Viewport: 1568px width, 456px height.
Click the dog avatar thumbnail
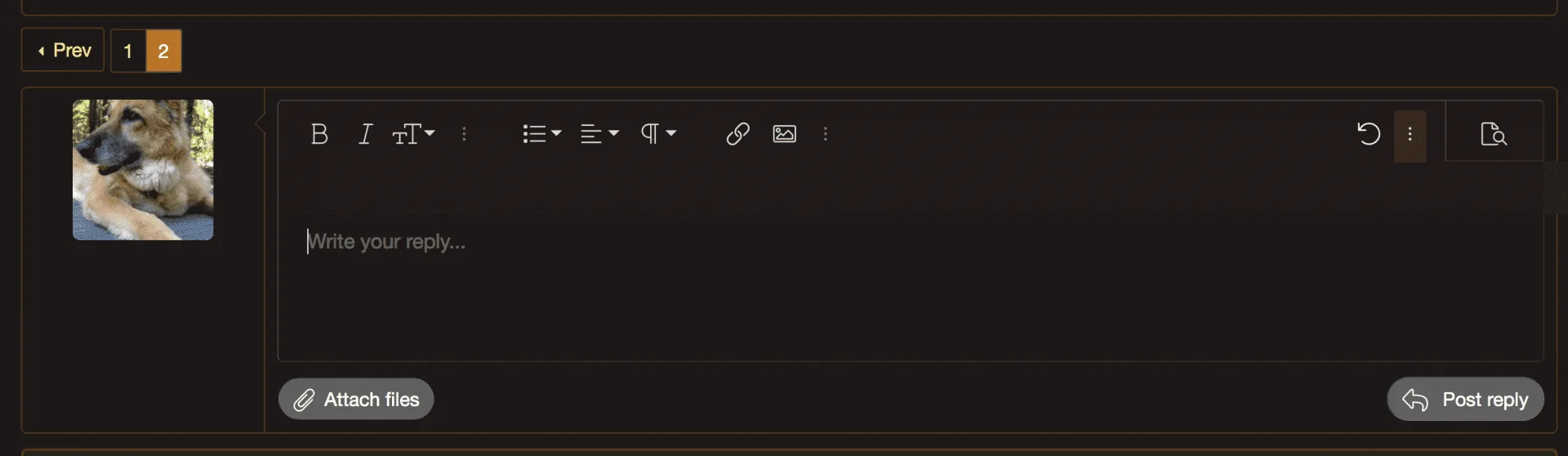pos(143,170)
